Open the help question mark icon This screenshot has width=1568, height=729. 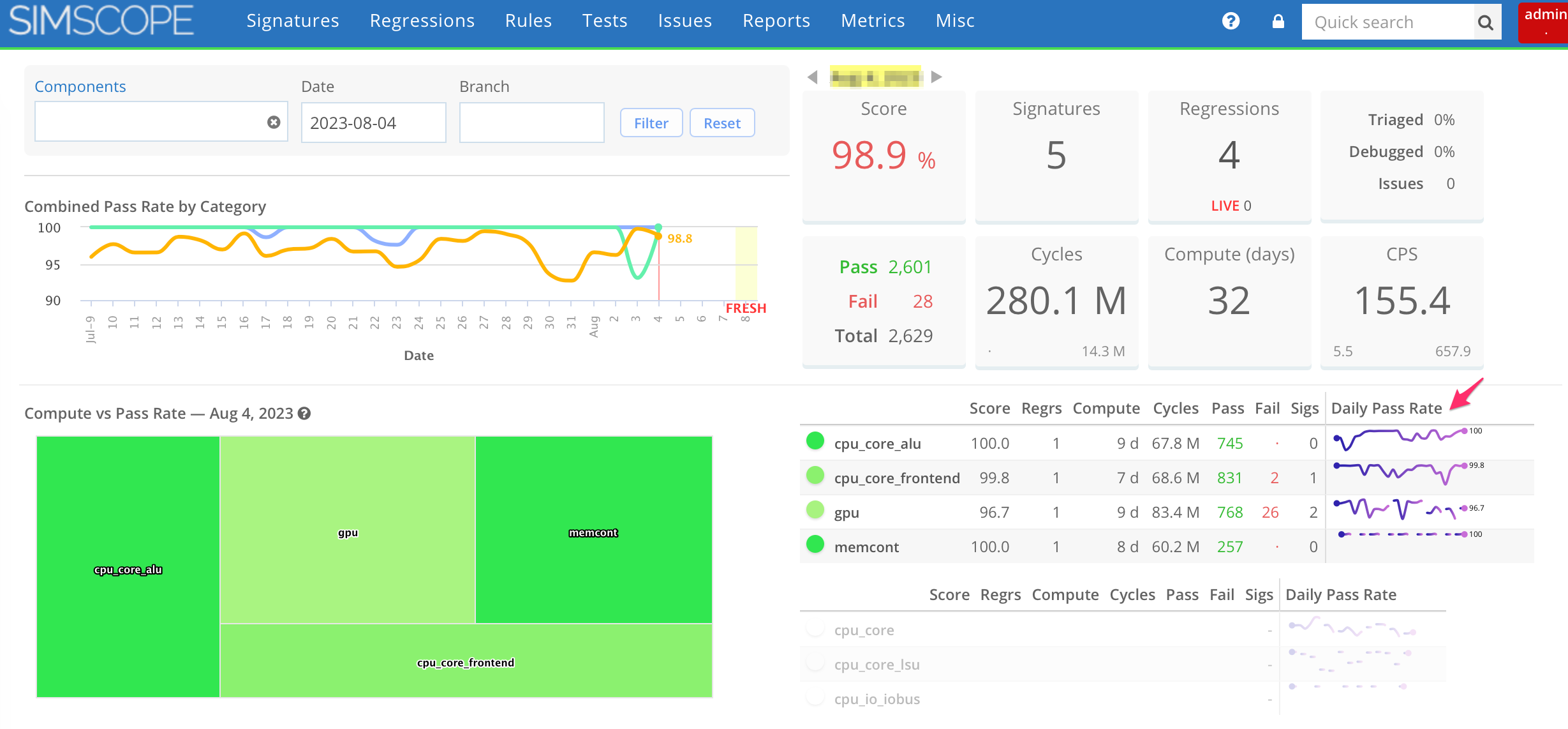coord(1231,21)
